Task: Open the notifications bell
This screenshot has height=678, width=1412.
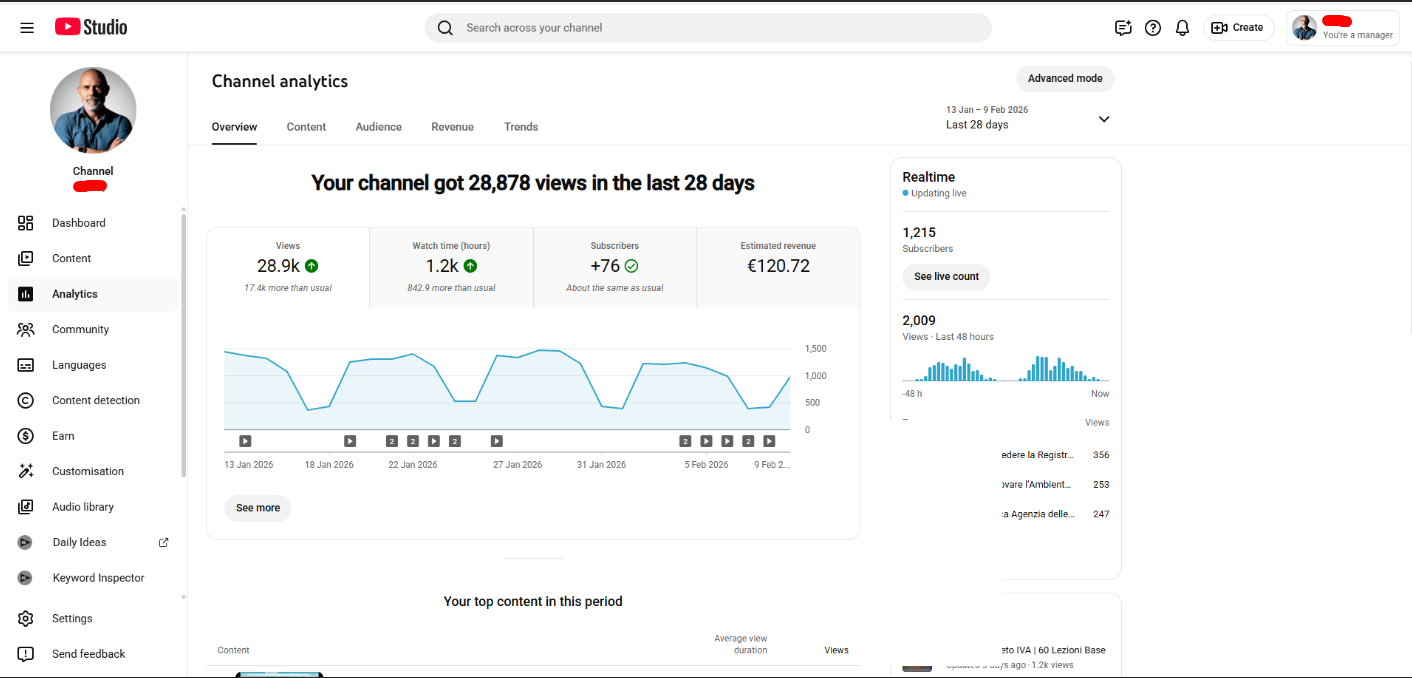Action: [1182, 28]
